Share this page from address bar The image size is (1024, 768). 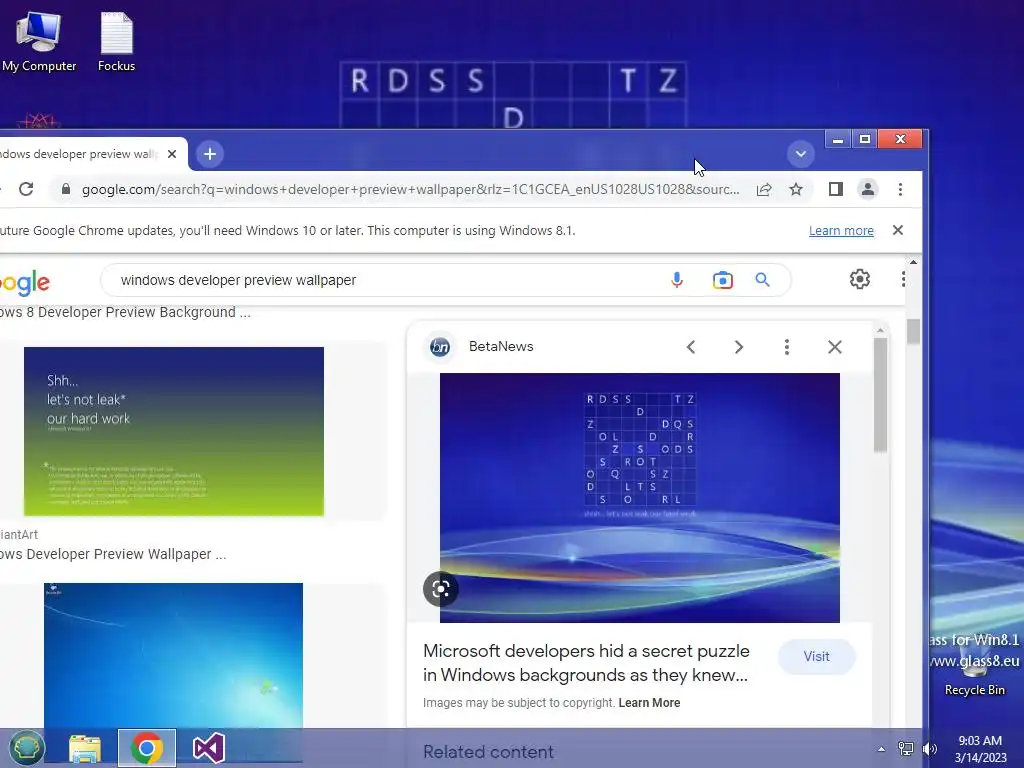point(763,189)
